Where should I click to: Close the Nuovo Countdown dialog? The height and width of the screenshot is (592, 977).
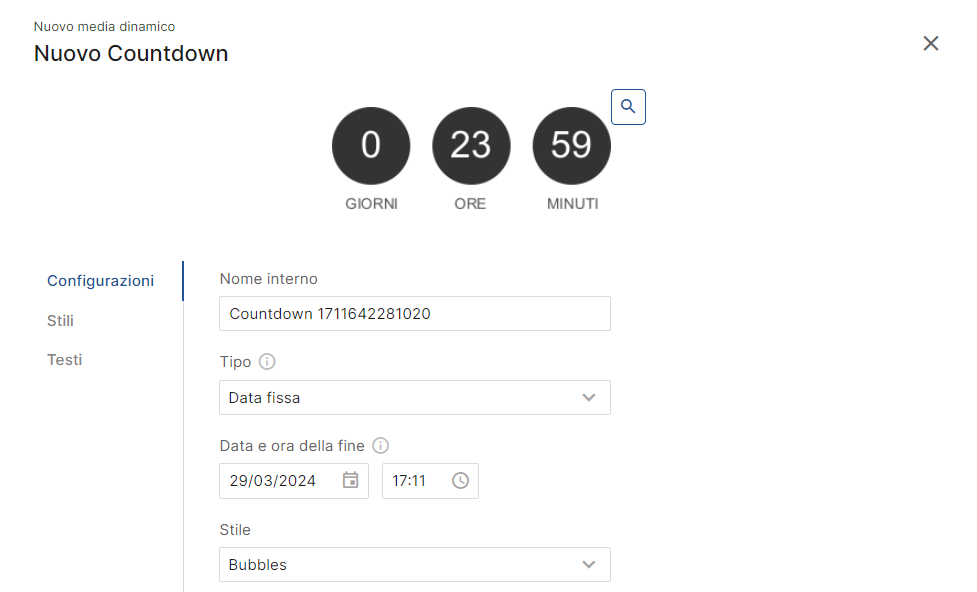coord(931,43)
